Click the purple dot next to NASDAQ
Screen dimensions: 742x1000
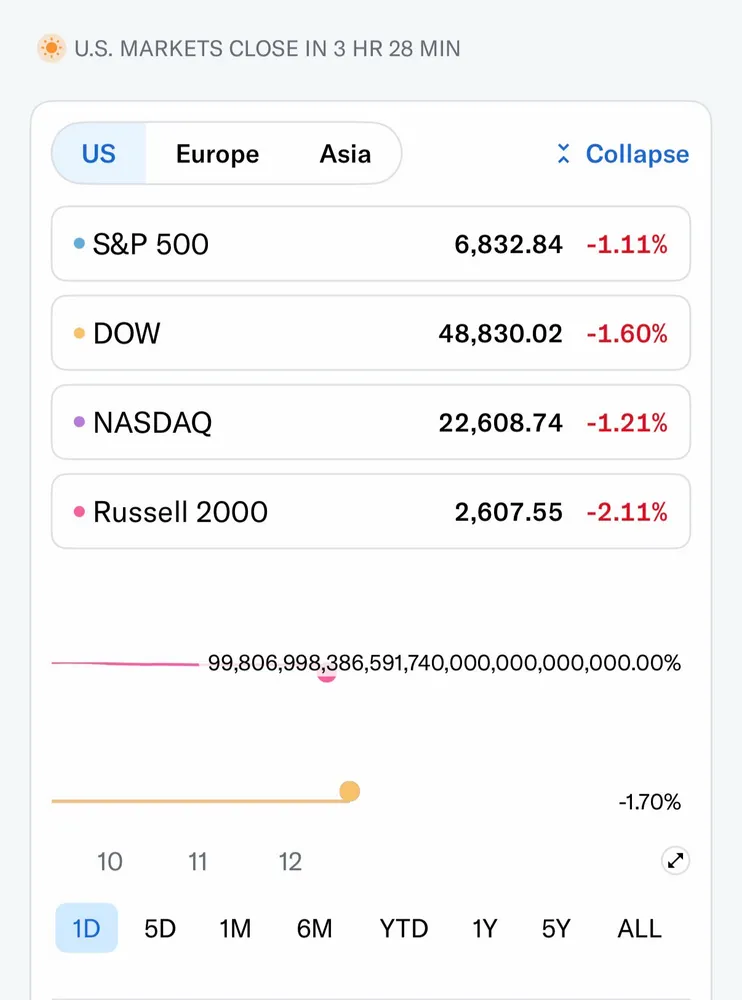click(79, 422)
